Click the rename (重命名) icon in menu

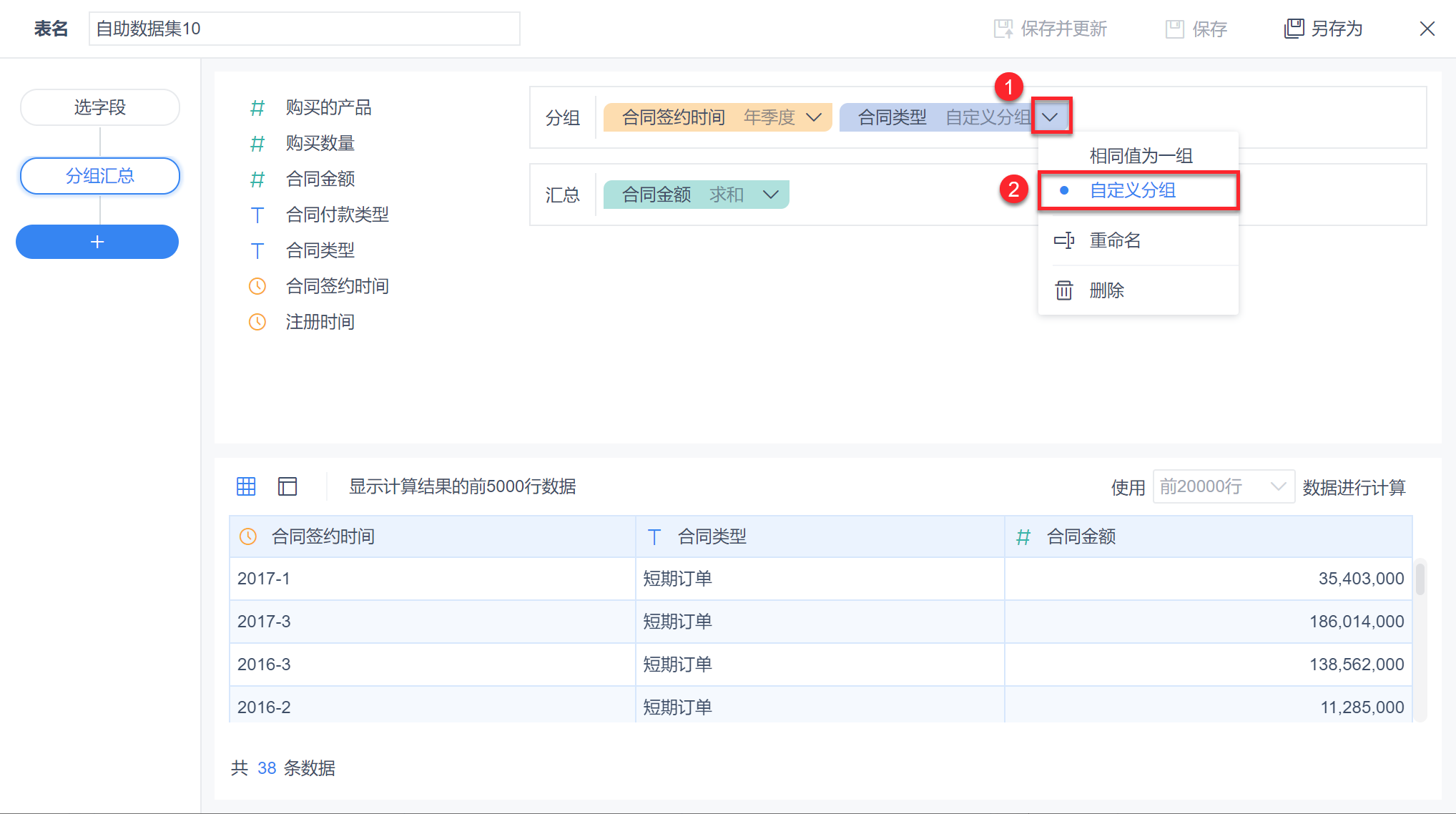(1064, 240)
